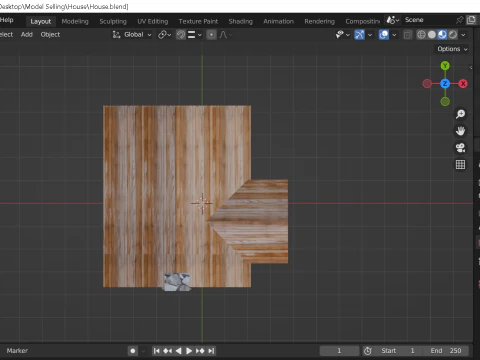Expand the sidebar arrow beside the gizmo
480x360 pixels.
(471, 67)
